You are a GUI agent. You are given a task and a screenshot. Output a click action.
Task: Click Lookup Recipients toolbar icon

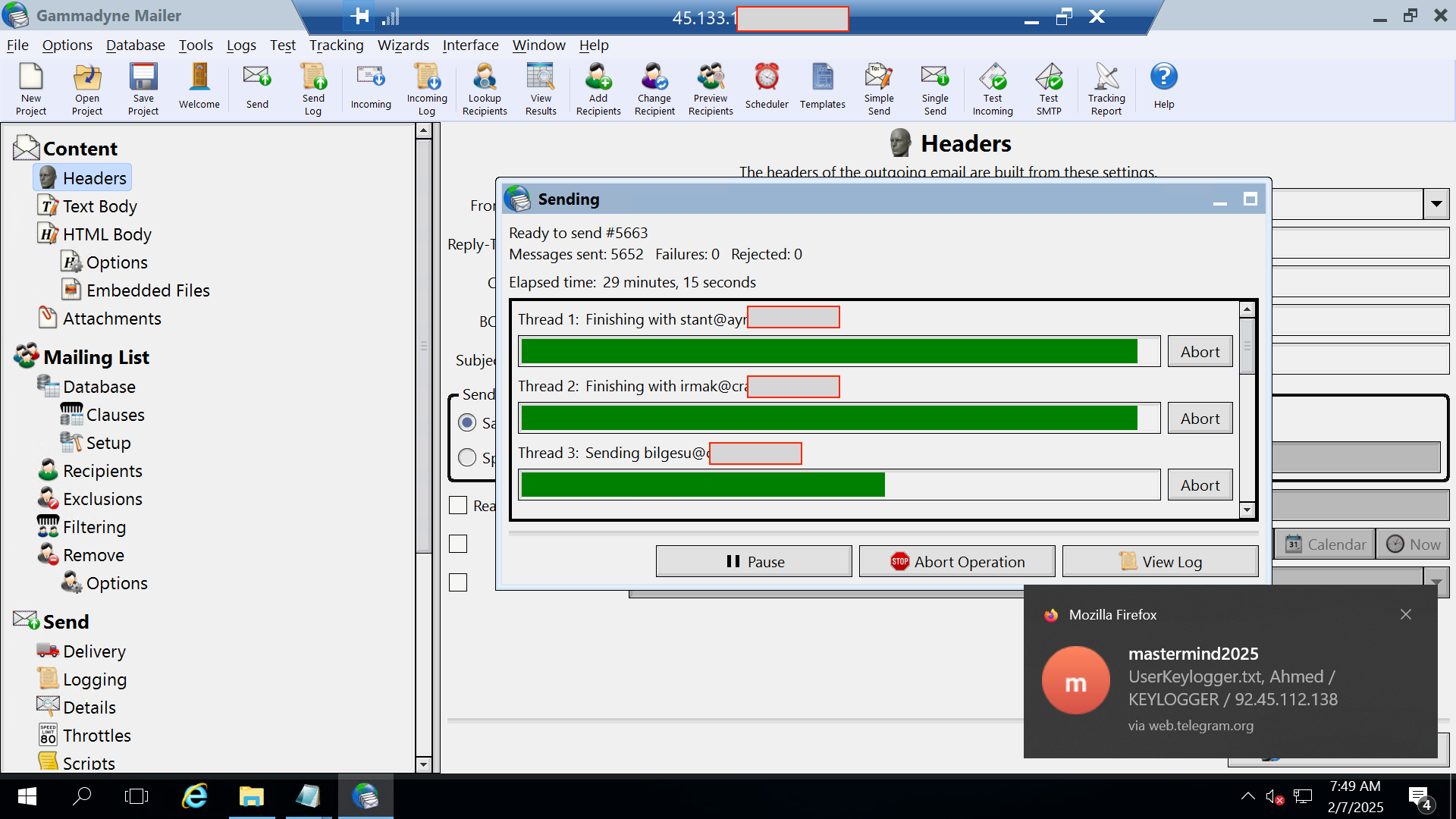(x=485, y=78)
